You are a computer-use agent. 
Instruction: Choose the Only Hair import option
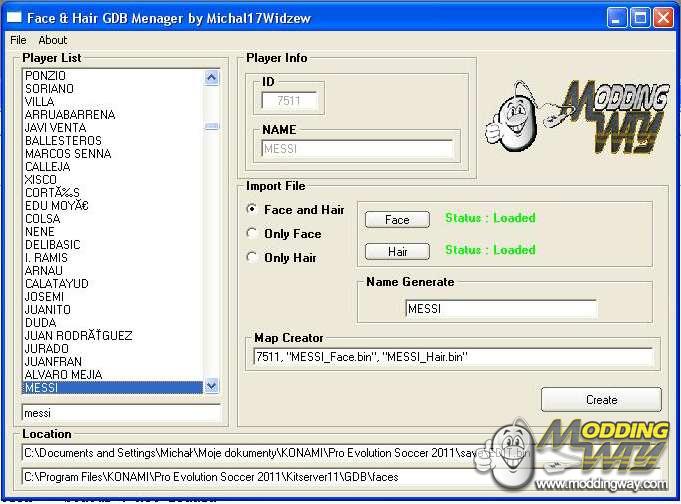click(x=252, y=258)
